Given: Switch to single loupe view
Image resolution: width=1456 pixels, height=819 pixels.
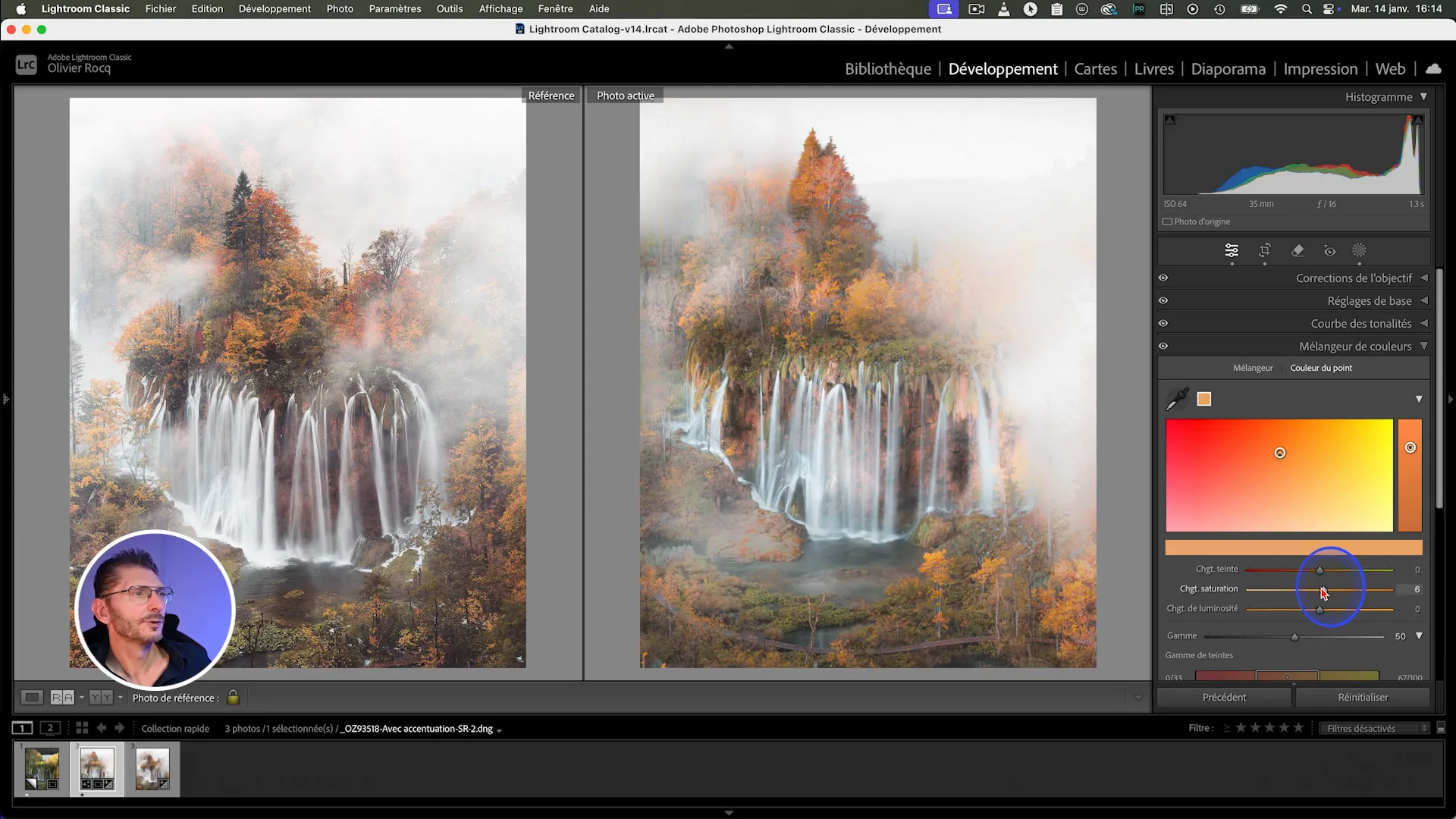Looking at the screenshot, I should [x=32, y=698].
